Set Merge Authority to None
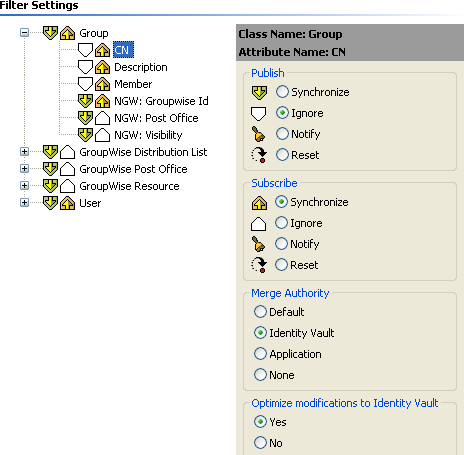This screenshot has height=455, width=464. (x=260, y=375)
